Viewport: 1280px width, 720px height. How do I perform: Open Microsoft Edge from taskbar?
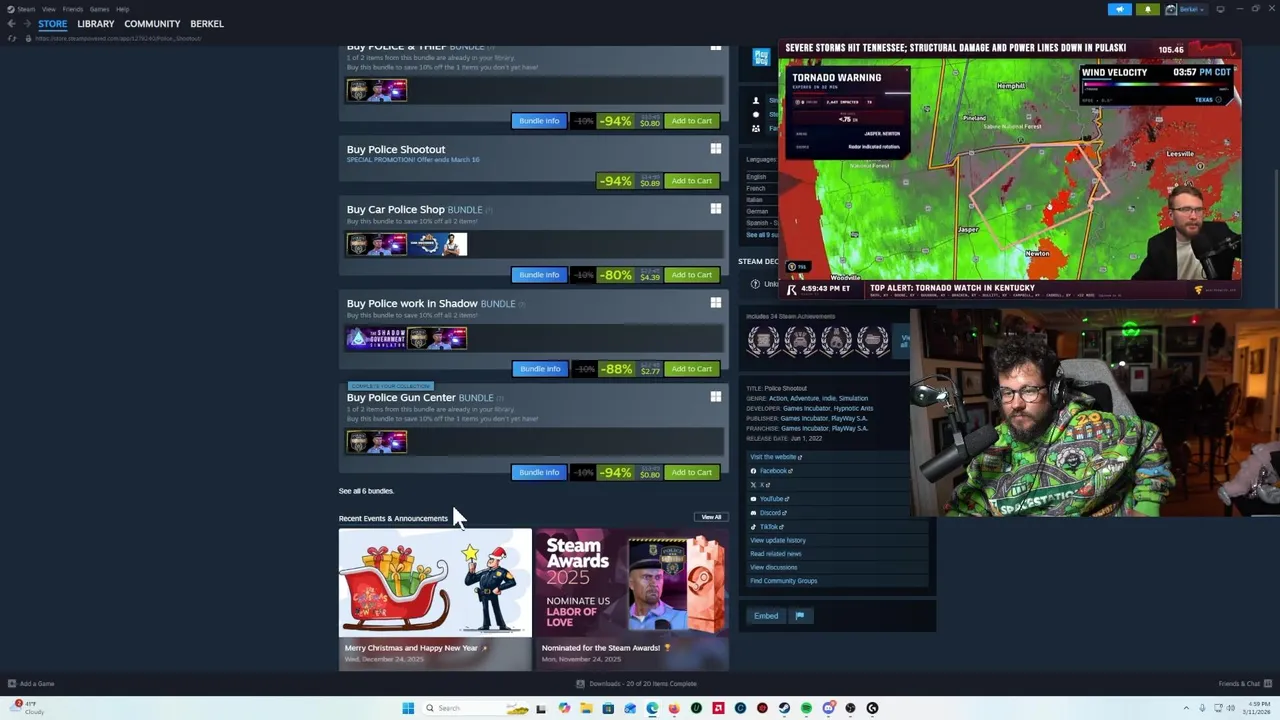pyautogui.click(x=652, y=708)
